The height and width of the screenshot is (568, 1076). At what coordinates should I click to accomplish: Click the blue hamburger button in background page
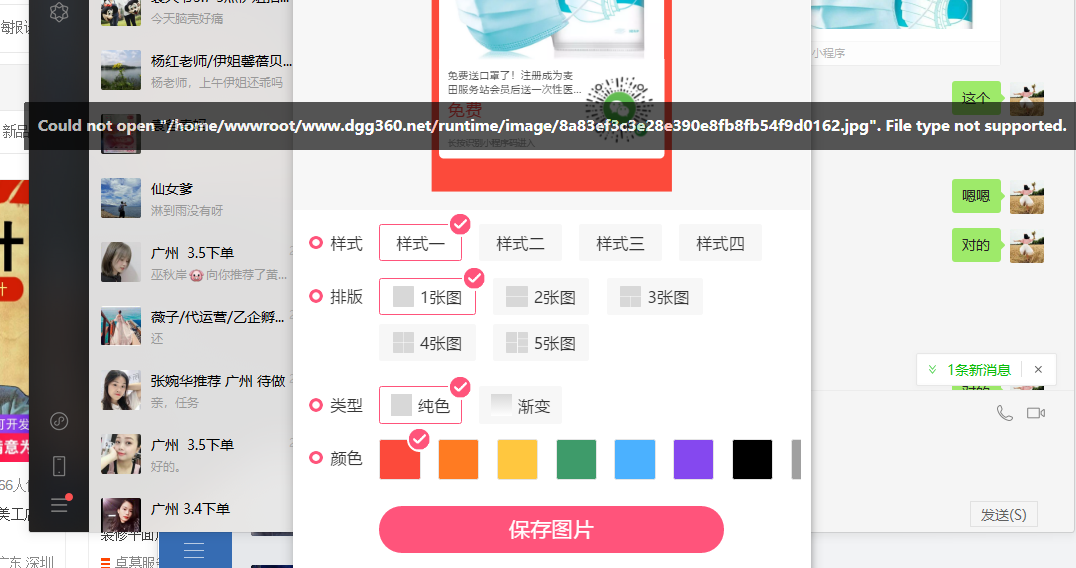point(194,549)
